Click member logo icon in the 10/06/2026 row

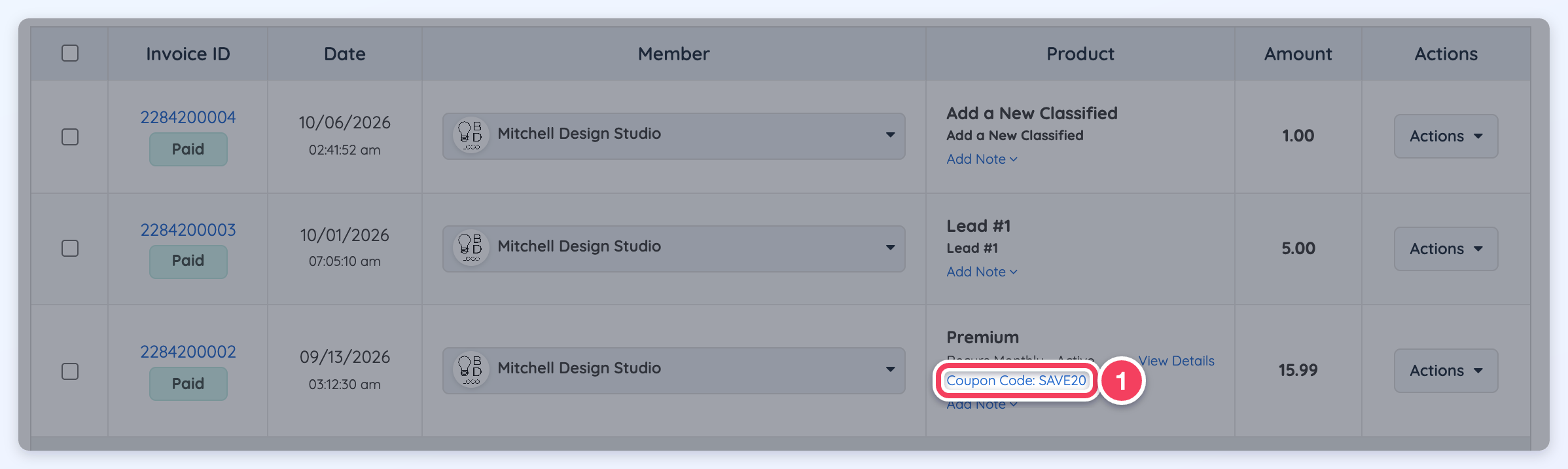pyautogui.click(x=471, y=136)
